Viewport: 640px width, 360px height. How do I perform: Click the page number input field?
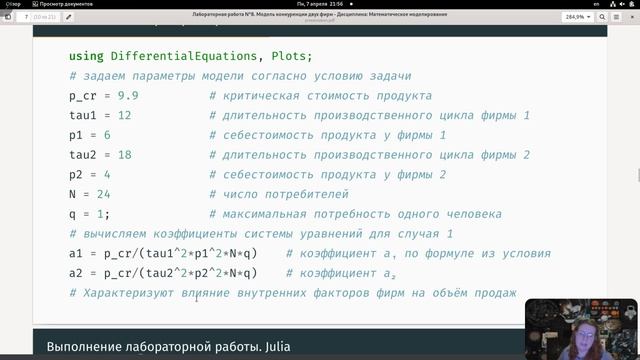point(38,17)
